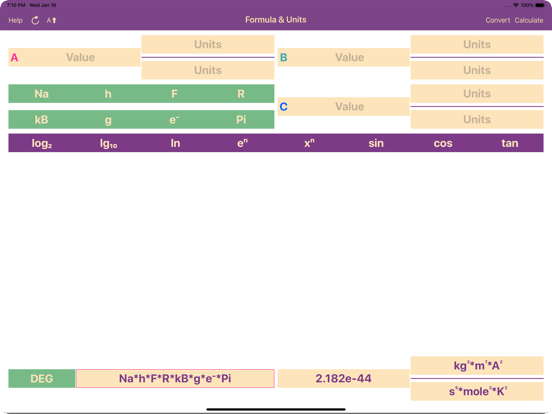Viewport: 552px width, 414px height.
Task: Select variable C numerator Units field
Action: pyautogui.click(x=477, y=94)
